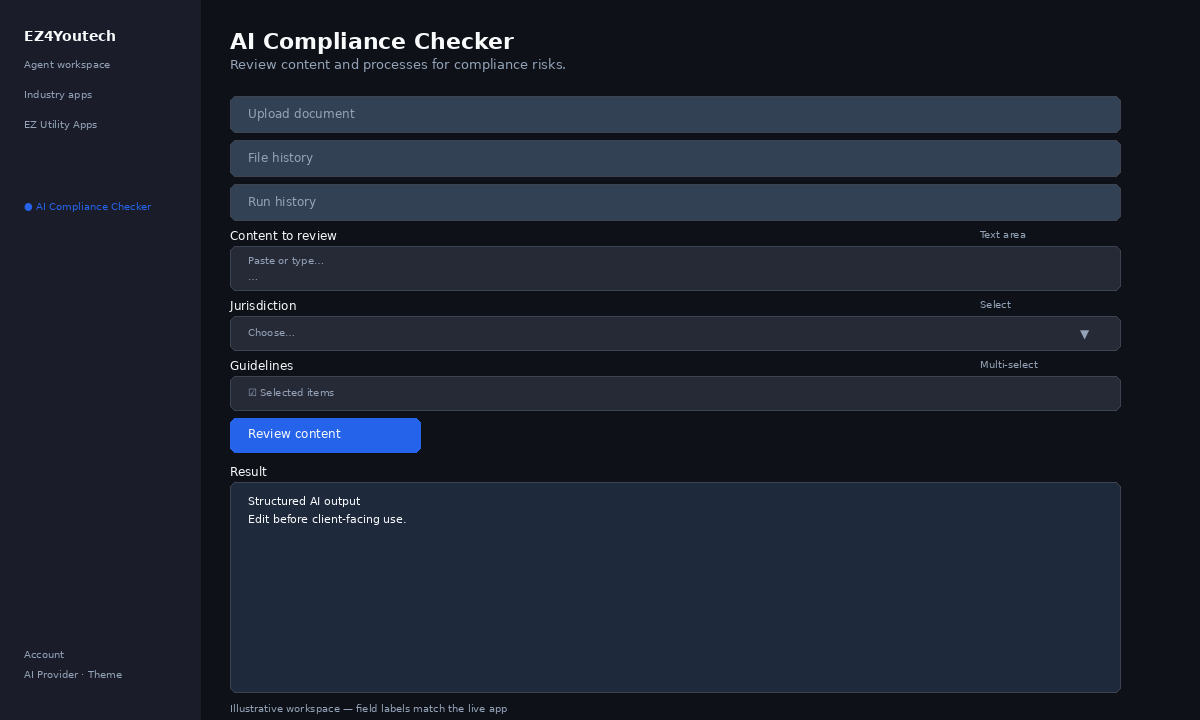Click the 'Content to review' label
The image size is (1200, 720).
(x=283, y=236)
